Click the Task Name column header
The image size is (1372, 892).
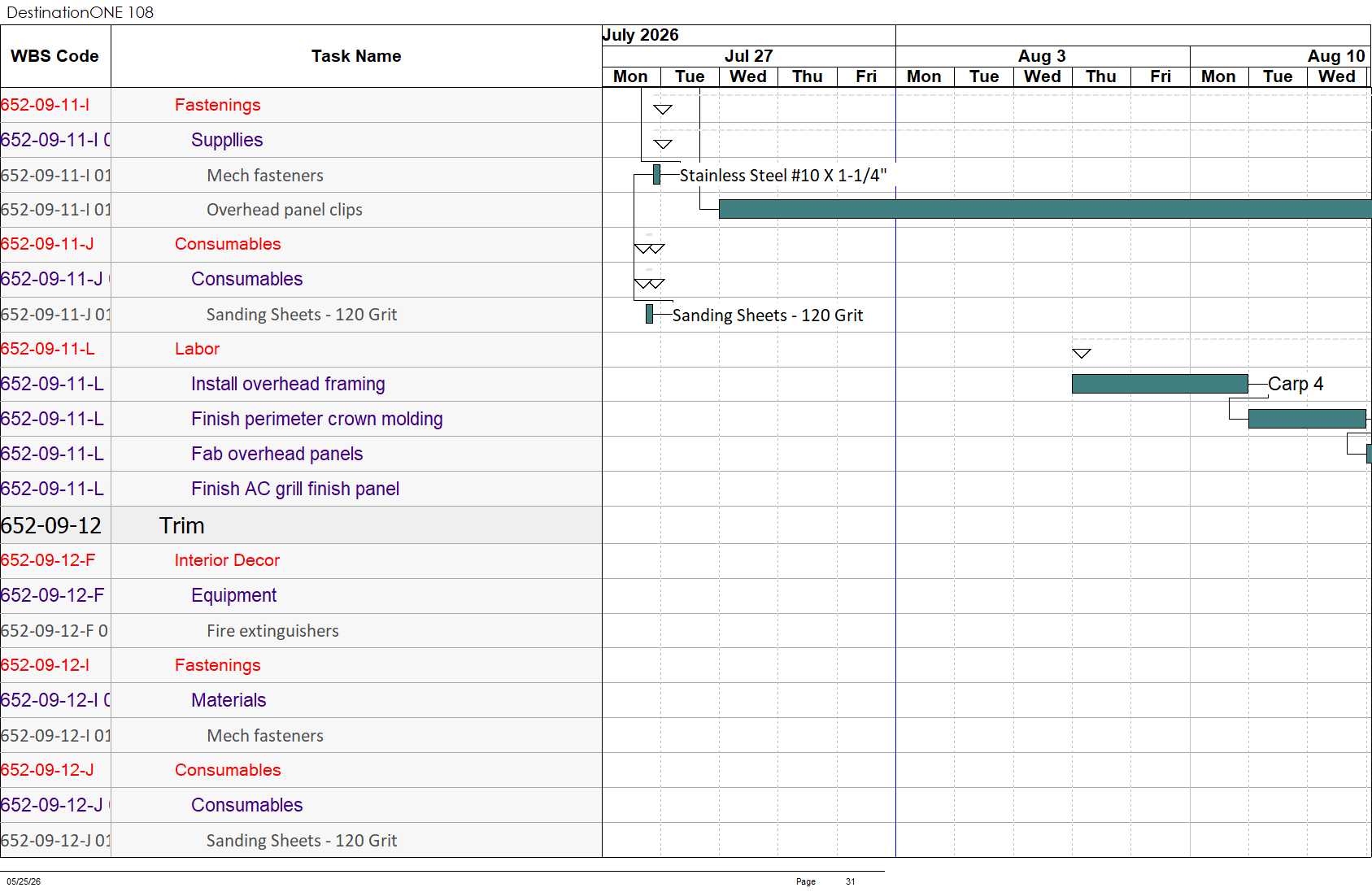click(x=356, y=56)
